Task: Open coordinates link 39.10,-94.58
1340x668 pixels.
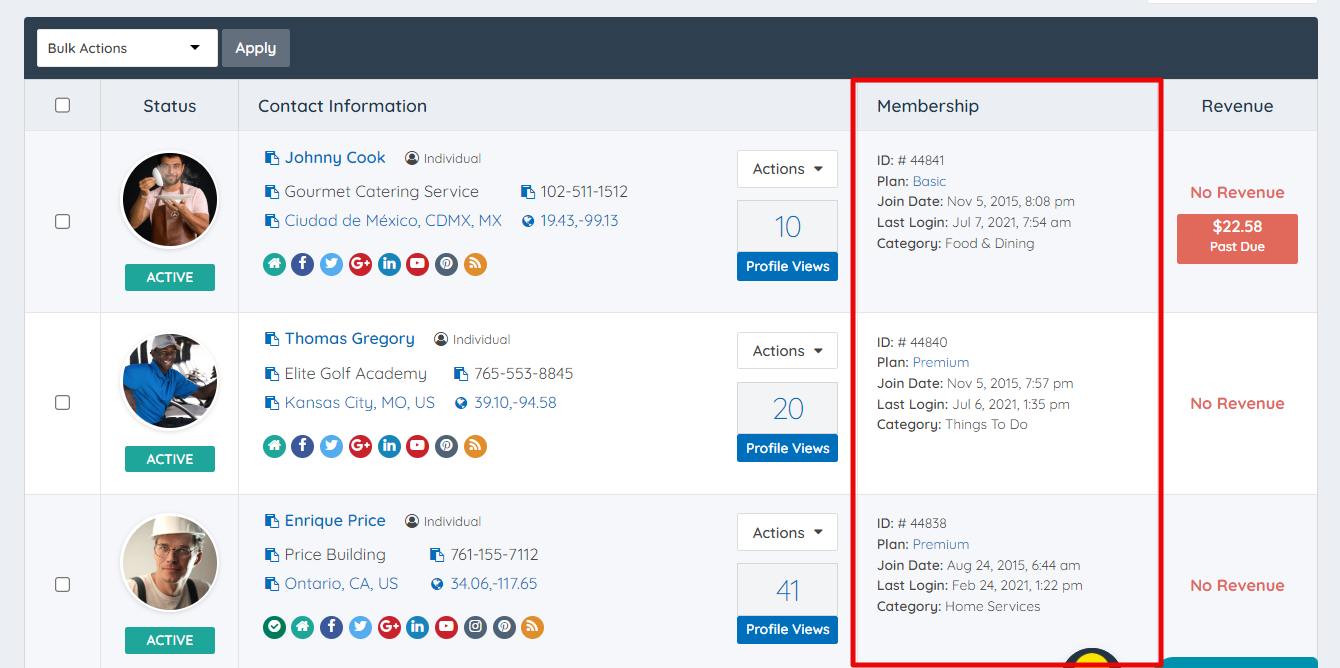Action: click(515, 403)
